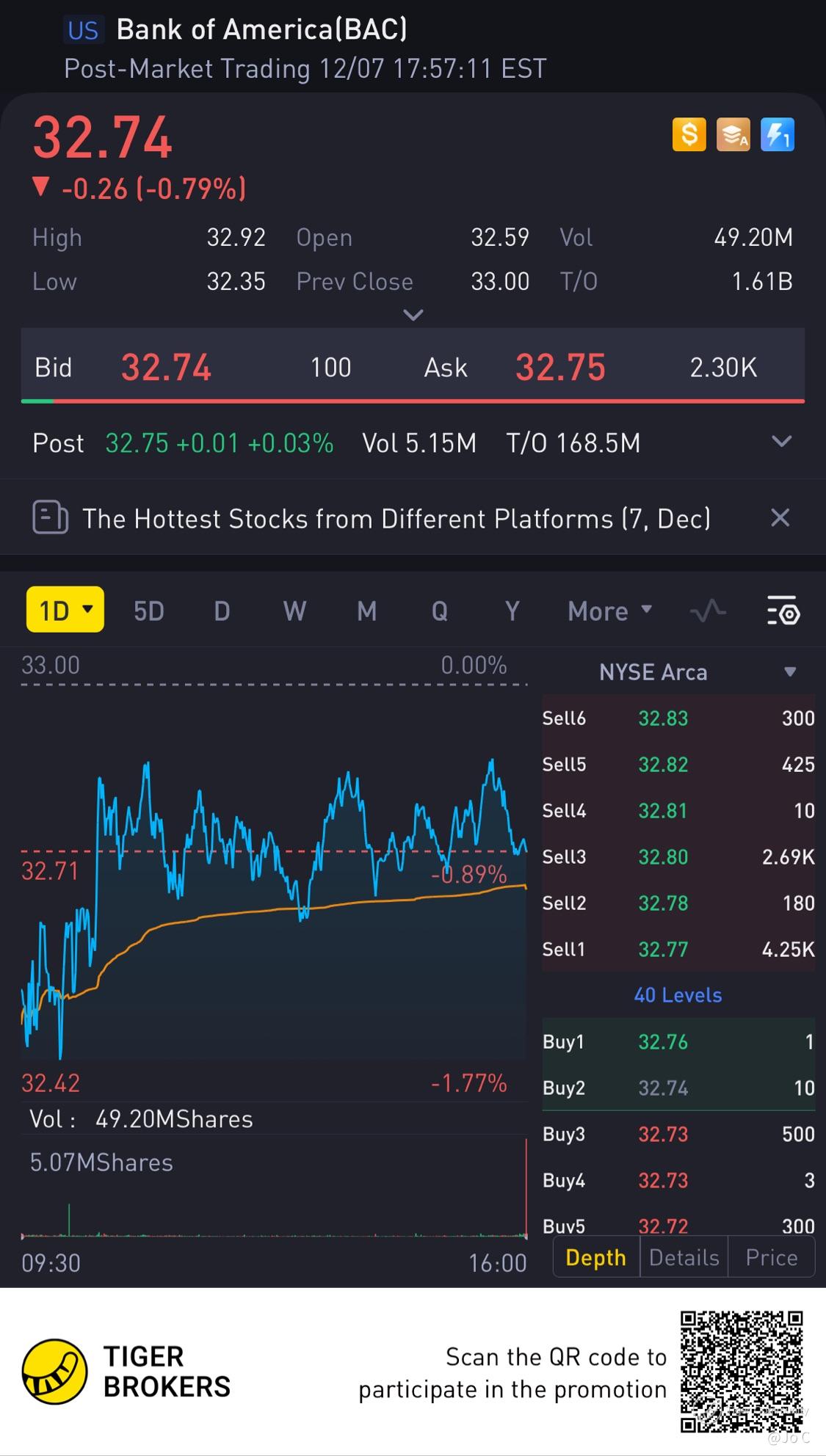The image size is (826, 1456).
Task: Tap the Open 32.59 value
Action: coord(500,237)
